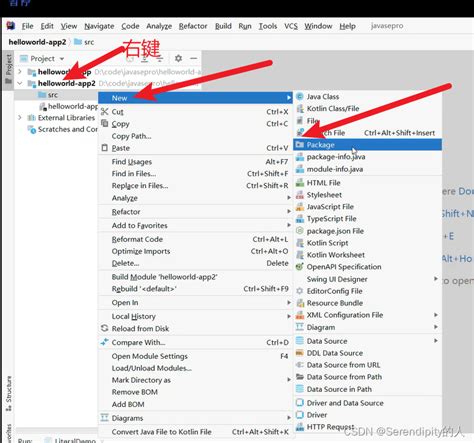Click the DDL Data Source icon
This screenshot has width=474, height=443.
300,353
